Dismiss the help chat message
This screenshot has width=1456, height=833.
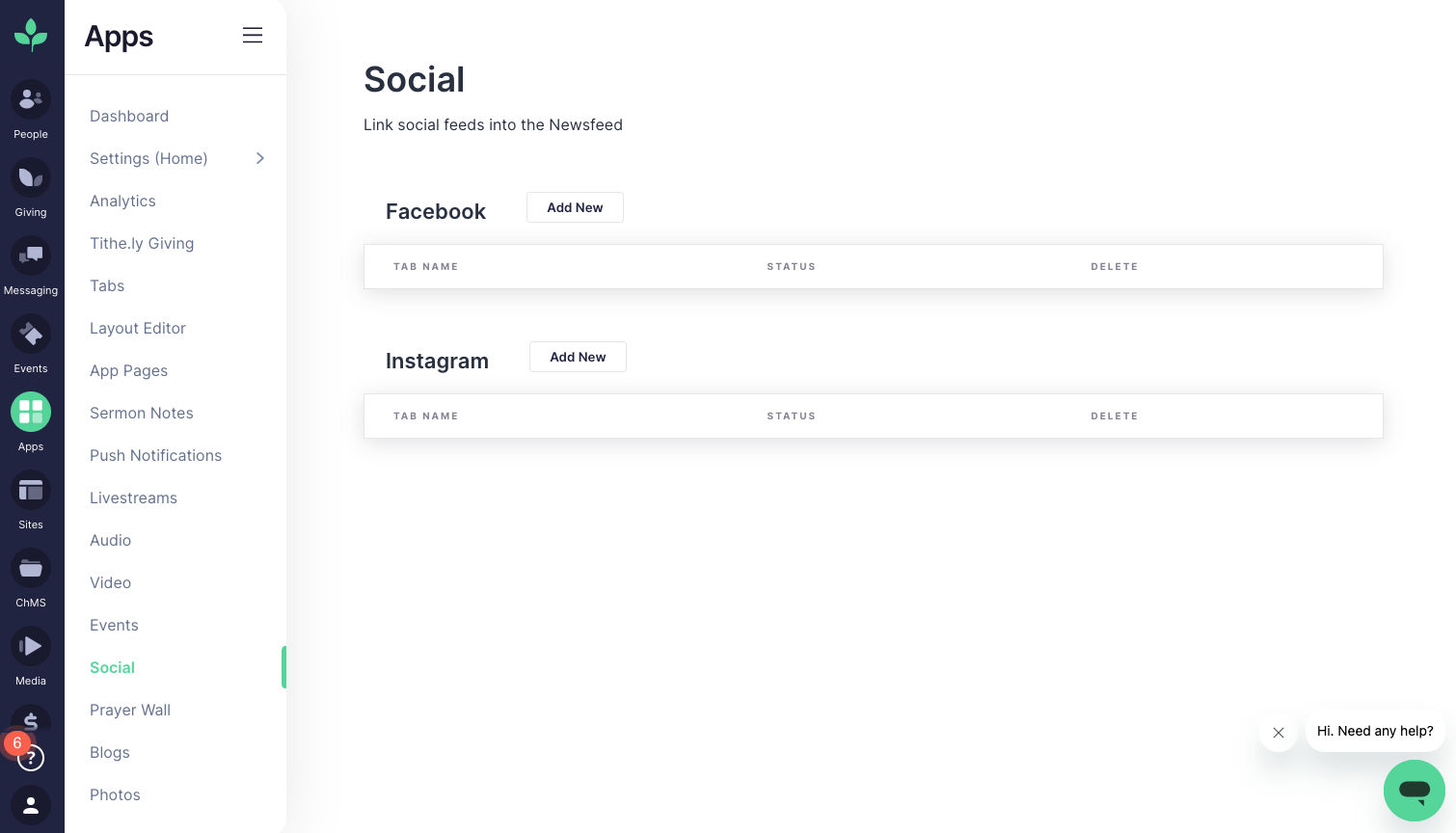click(1279, 733)
